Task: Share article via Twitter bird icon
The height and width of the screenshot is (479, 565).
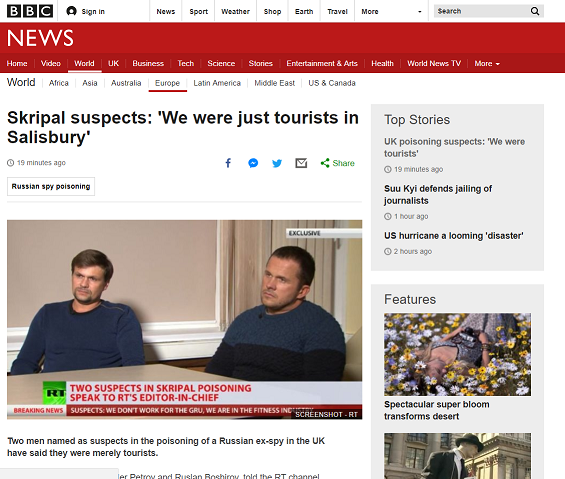Action: [277, 163]
